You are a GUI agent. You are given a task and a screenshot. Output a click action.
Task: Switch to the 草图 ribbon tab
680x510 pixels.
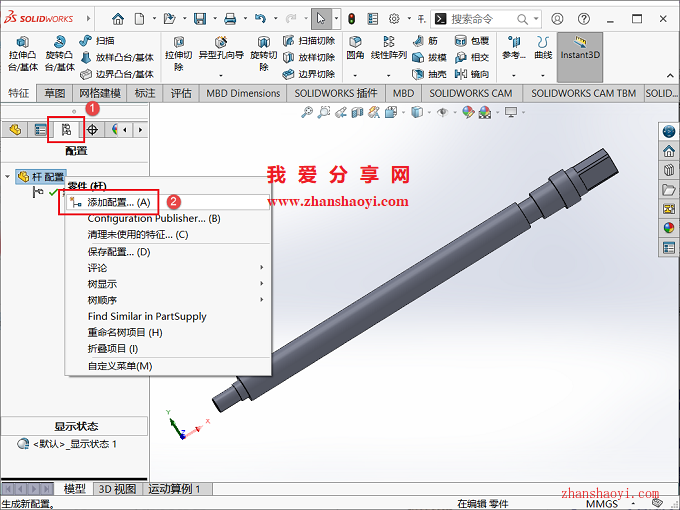point(54,93)
